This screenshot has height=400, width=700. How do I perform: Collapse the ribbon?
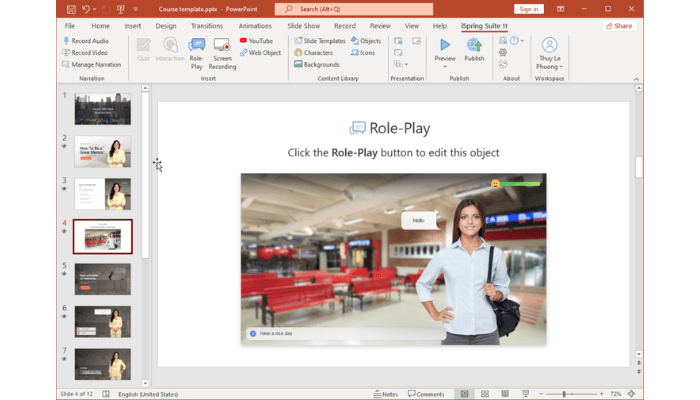point(636,79)
